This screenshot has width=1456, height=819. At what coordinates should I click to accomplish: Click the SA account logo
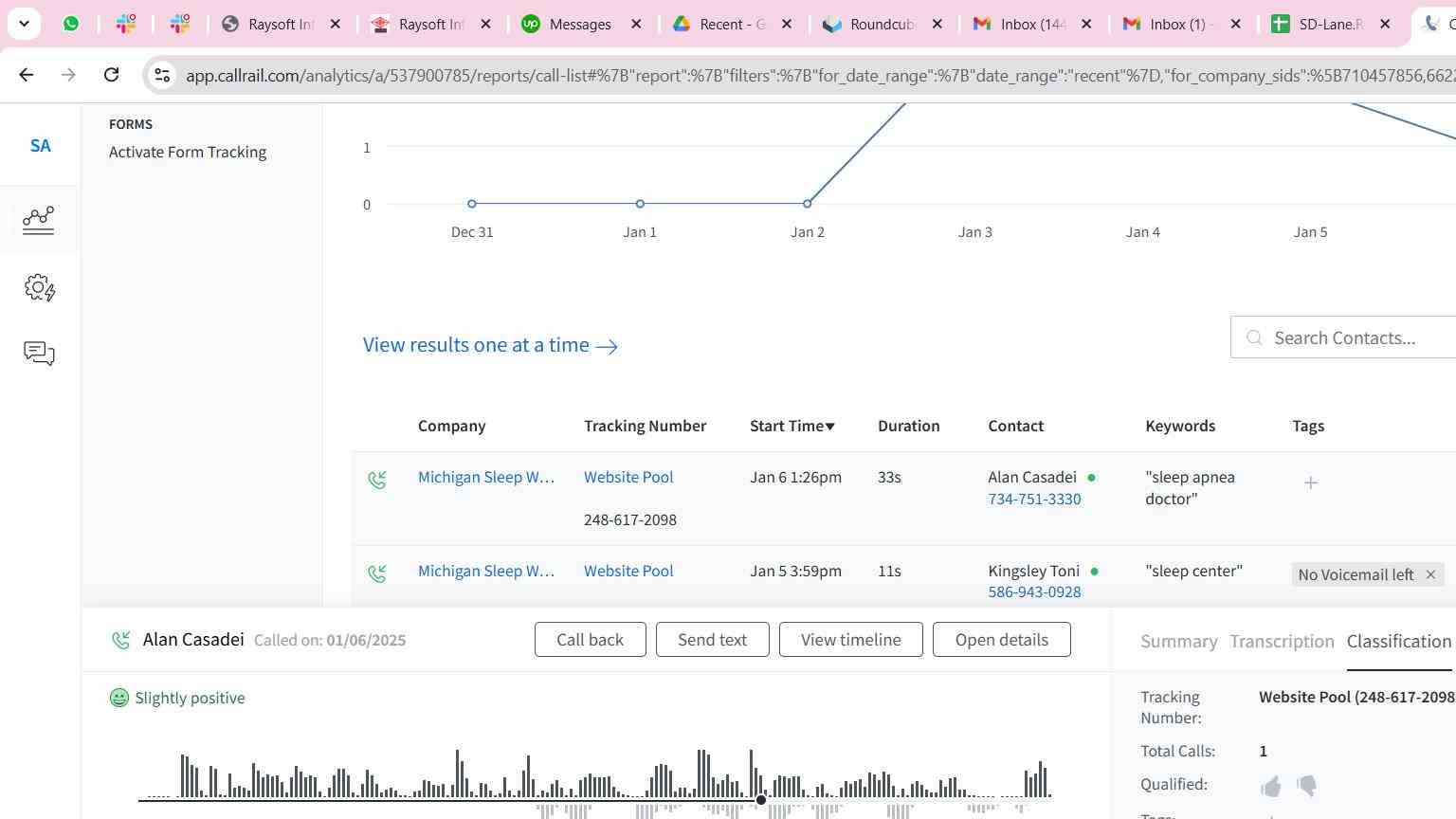[40, 146]
